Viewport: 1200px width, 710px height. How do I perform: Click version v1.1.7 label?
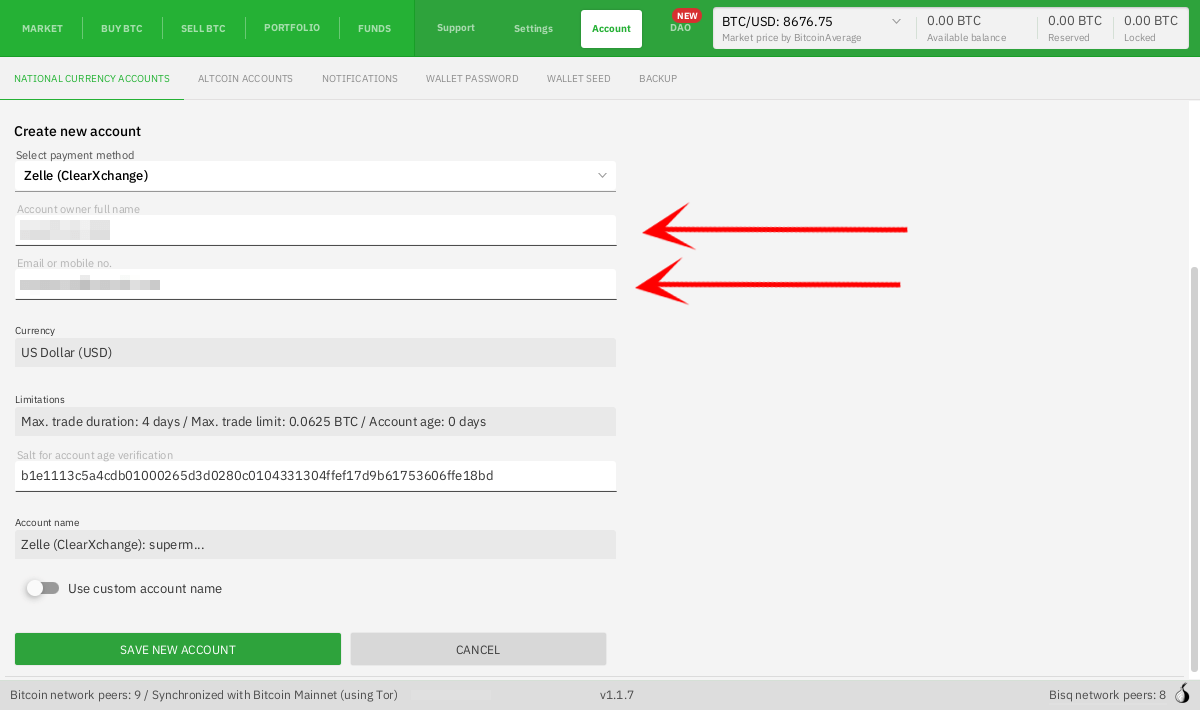coord(617,695)
